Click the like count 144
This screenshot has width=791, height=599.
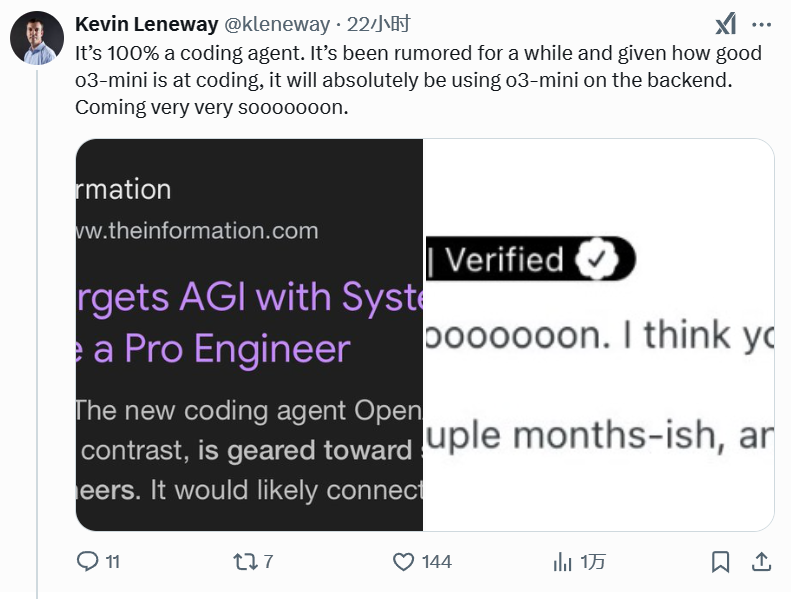point(436,562)
